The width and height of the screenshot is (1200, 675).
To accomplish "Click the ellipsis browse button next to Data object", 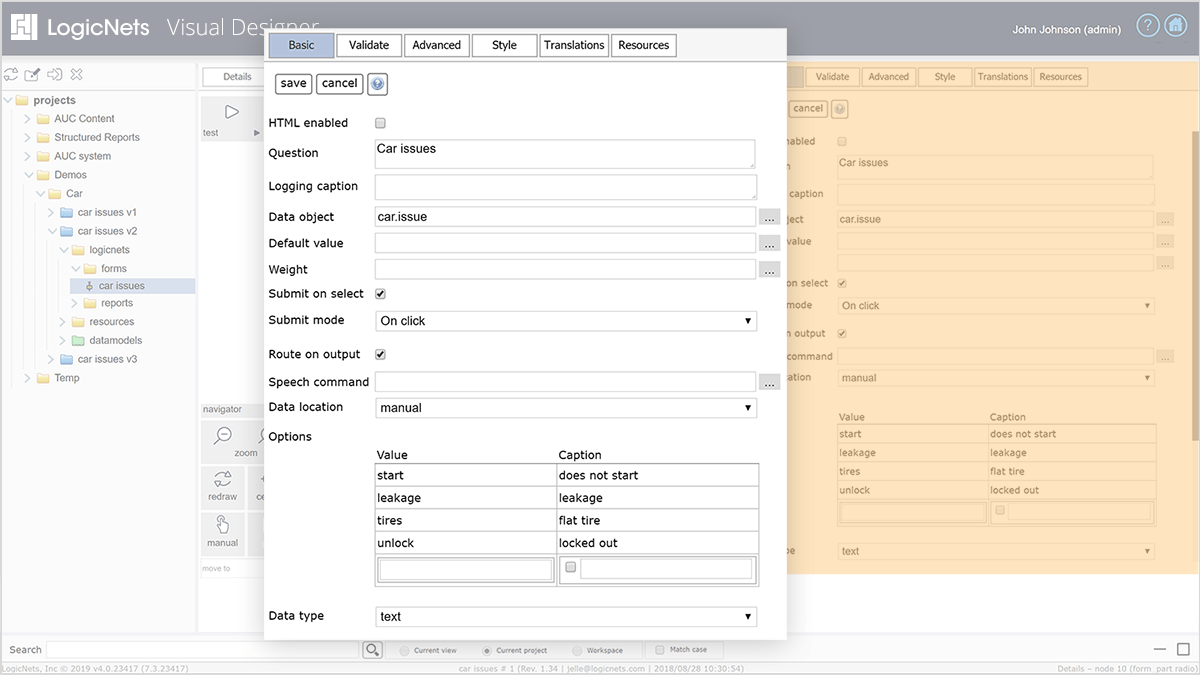I will point(769,217).
